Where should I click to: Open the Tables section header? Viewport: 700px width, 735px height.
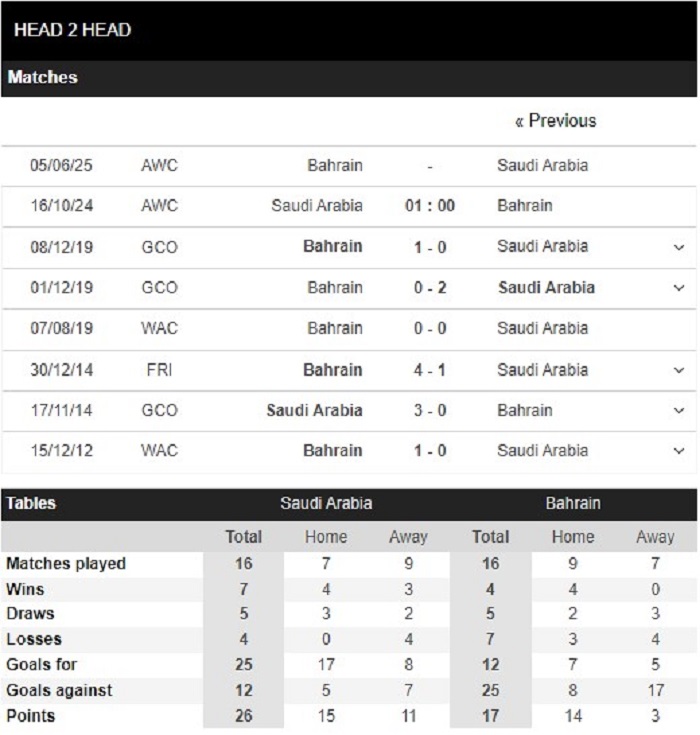[31, 503]
